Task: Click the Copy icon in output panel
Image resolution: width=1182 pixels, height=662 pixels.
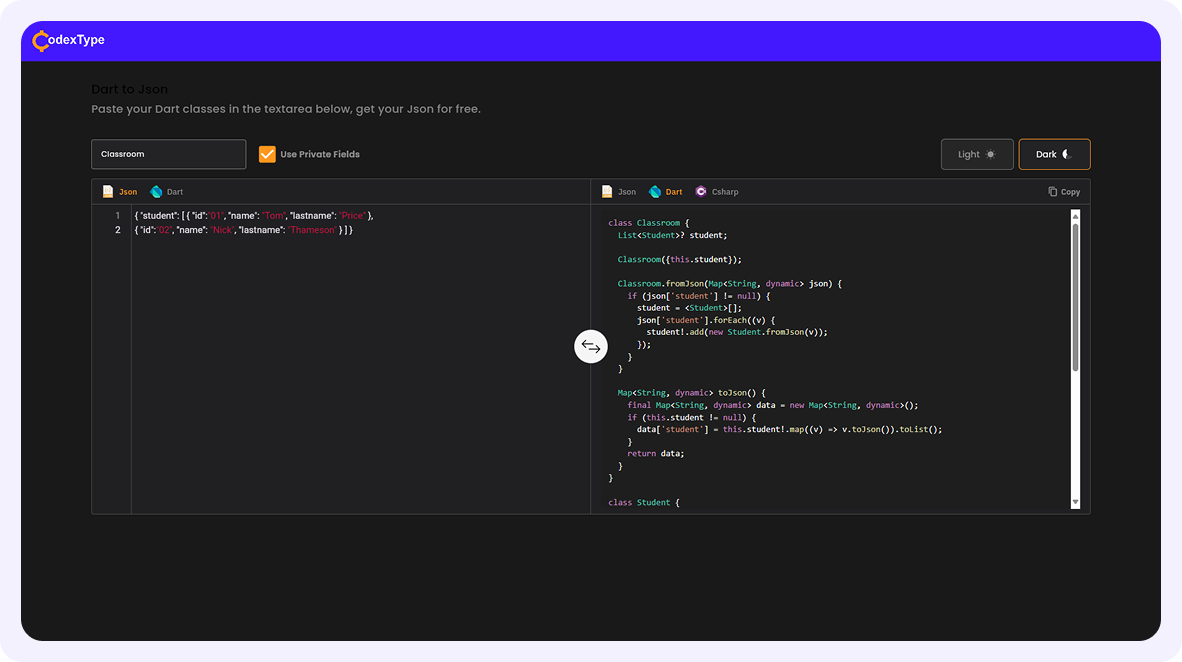Action: tap(1052, 192)
